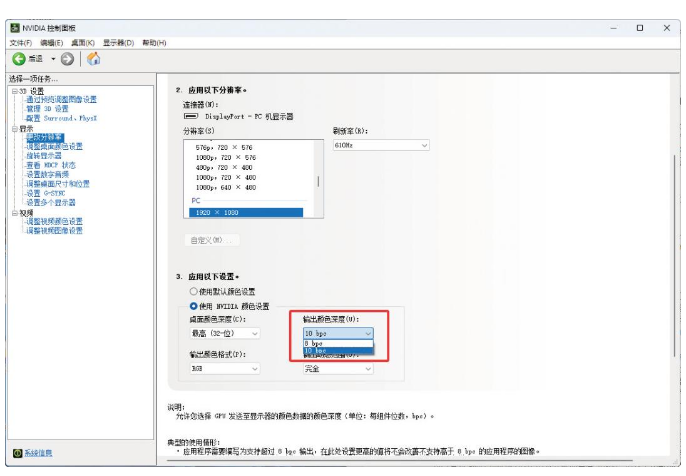Click the NVIDIA logo in title bar
686x476 pixels.
point(15,28)
